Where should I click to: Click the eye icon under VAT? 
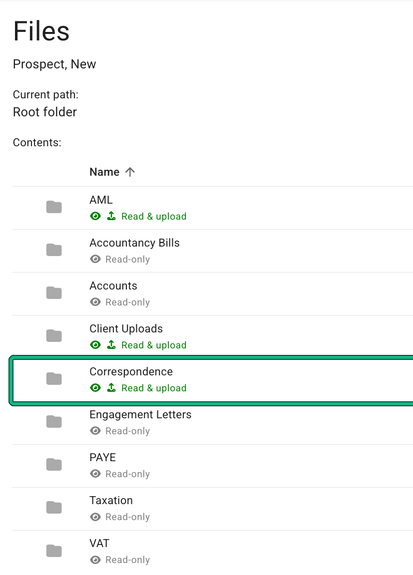coord(95,560)
